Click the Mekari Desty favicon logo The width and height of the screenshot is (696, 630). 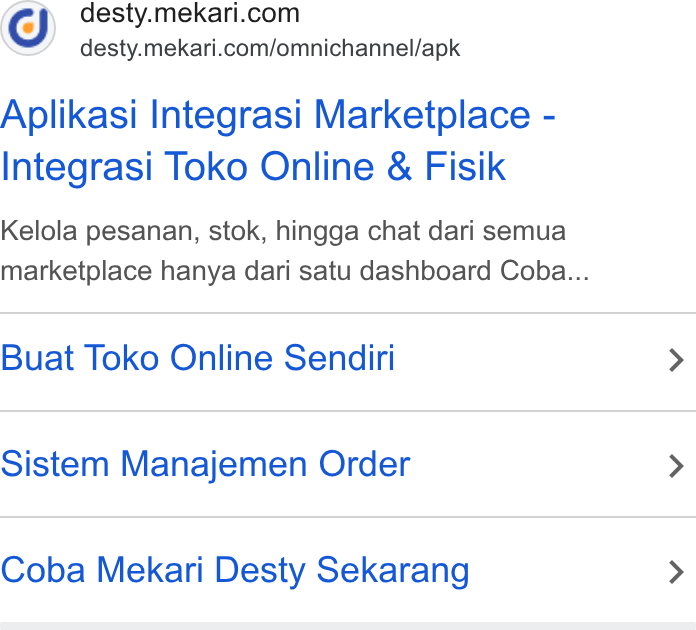tap(28, 28)
